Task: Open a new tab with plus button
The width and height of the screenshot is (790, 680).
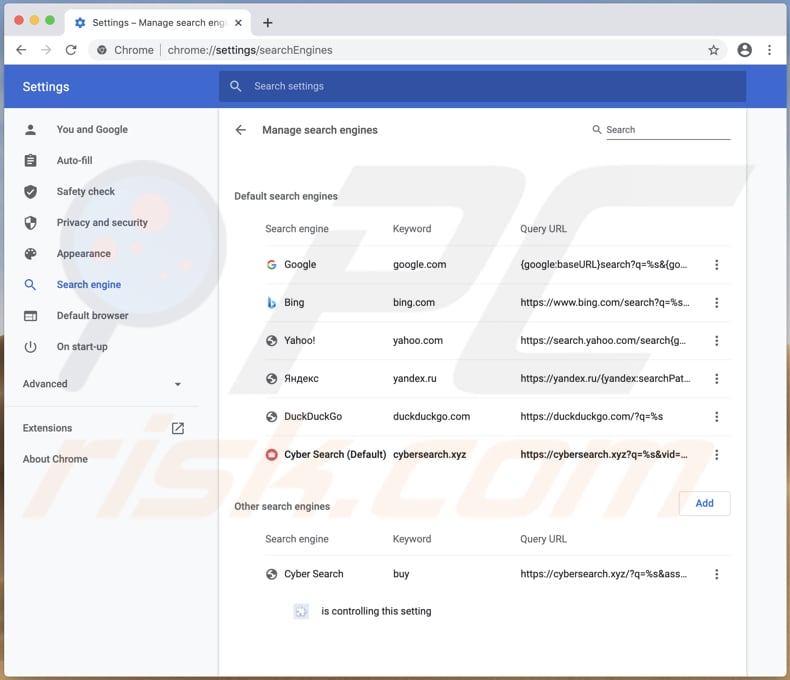Action: (268, 23)
